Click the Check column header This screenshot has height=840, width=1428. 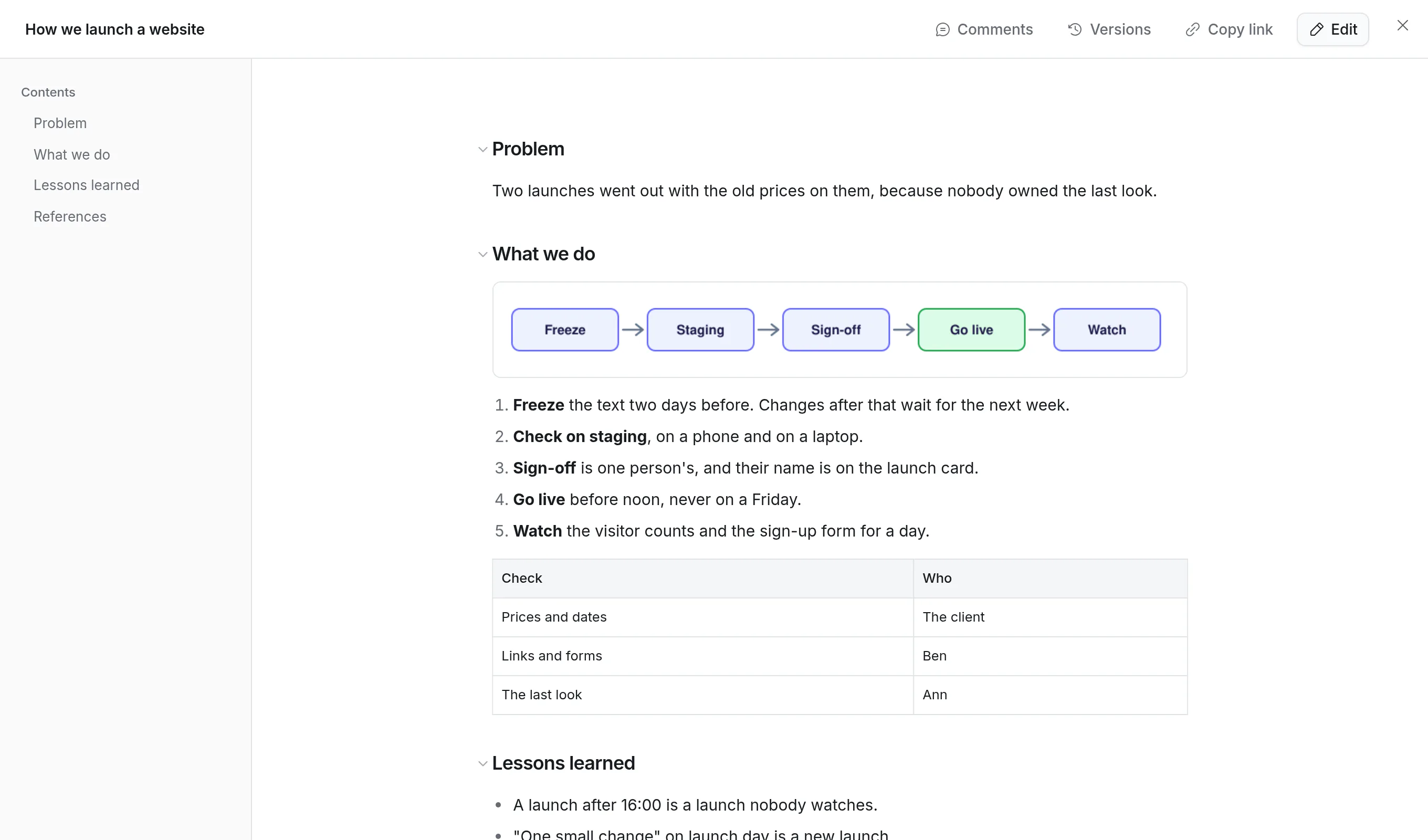(x=702, y=579)
